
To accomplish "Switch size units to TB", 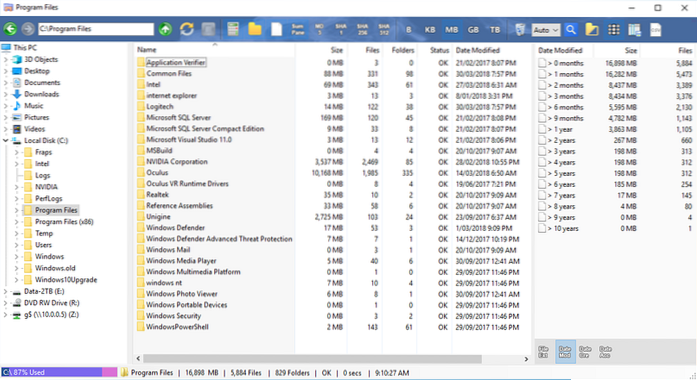I will click(495, 30).
